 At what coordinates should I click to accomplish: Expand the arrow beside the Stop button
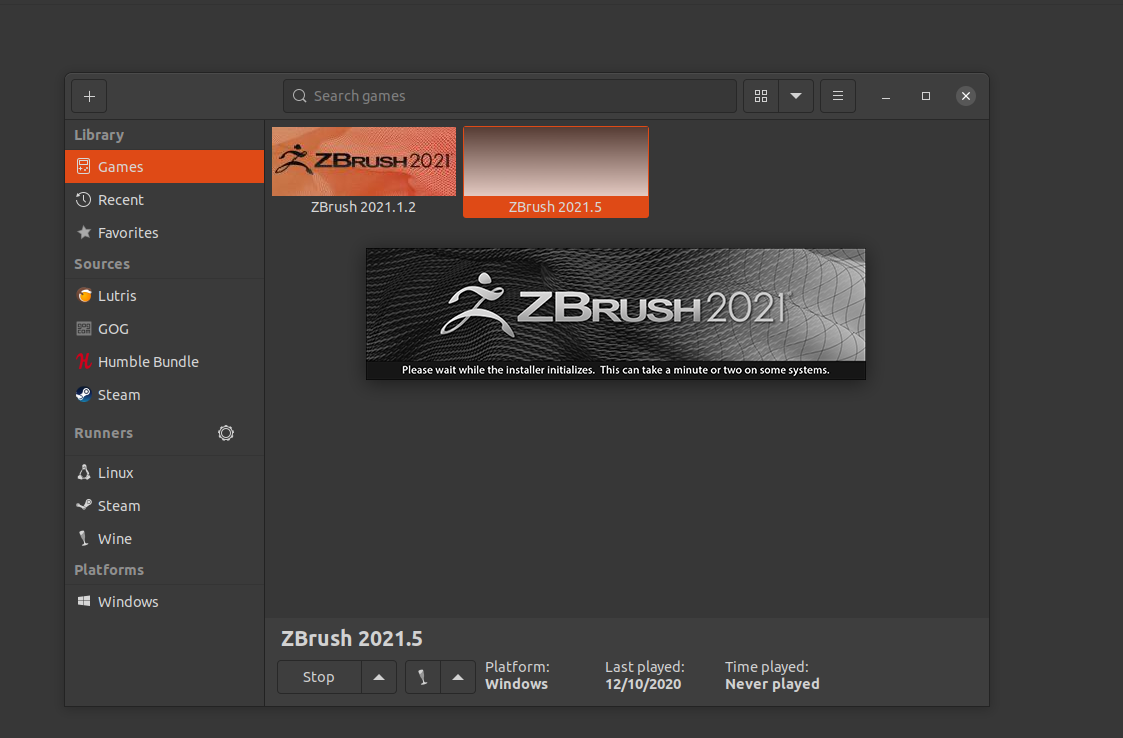(379, 677)
